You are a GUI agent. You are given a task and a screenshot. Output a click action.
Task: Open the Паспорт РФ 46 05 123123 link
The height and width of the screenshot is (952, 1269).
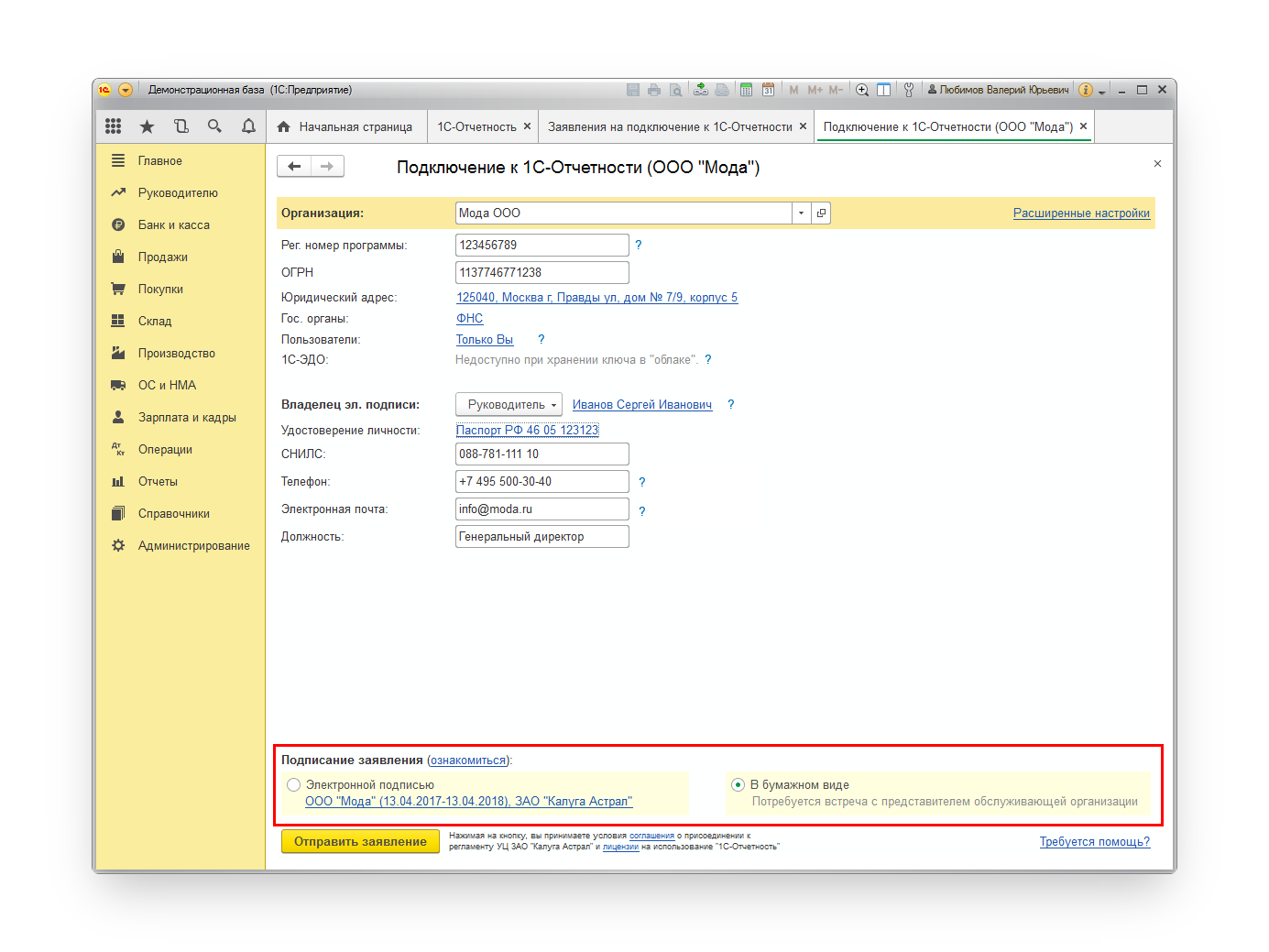527,430
